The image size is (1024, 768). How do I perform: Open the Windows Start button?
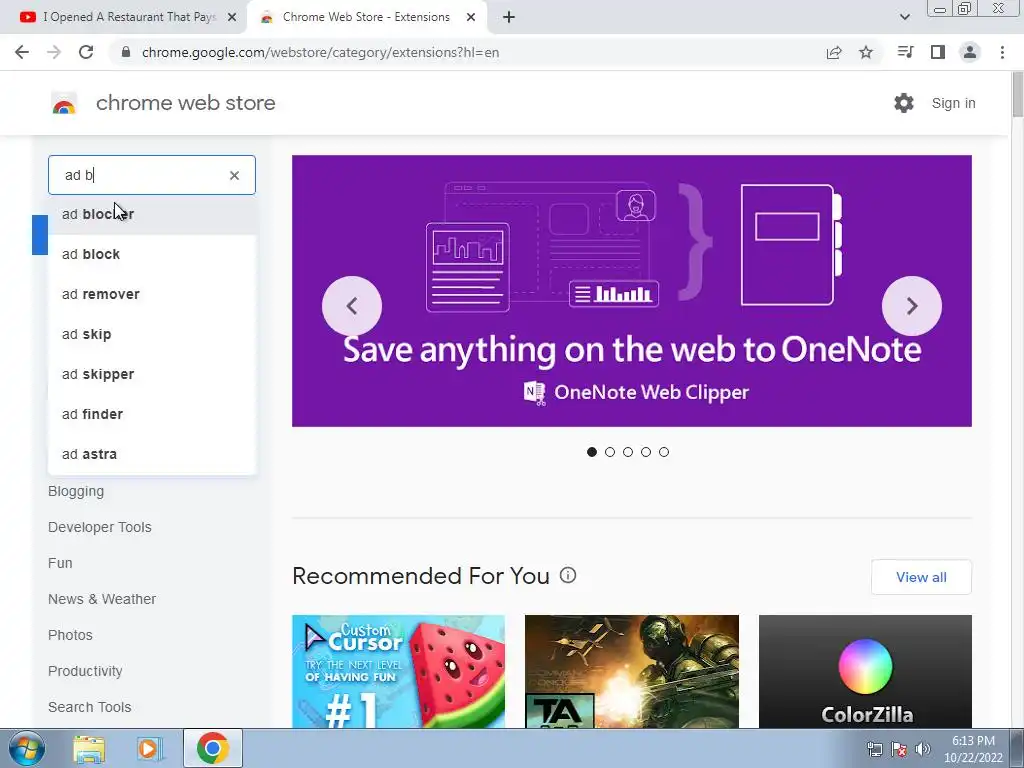click(x=27, y=748)
